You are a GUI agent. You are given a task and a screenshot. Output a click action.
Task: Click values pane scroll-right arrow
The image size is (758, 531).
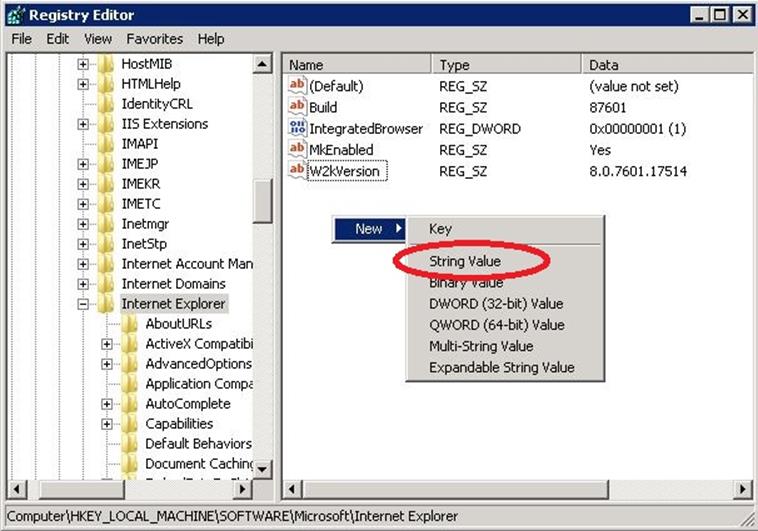(743, 489)
